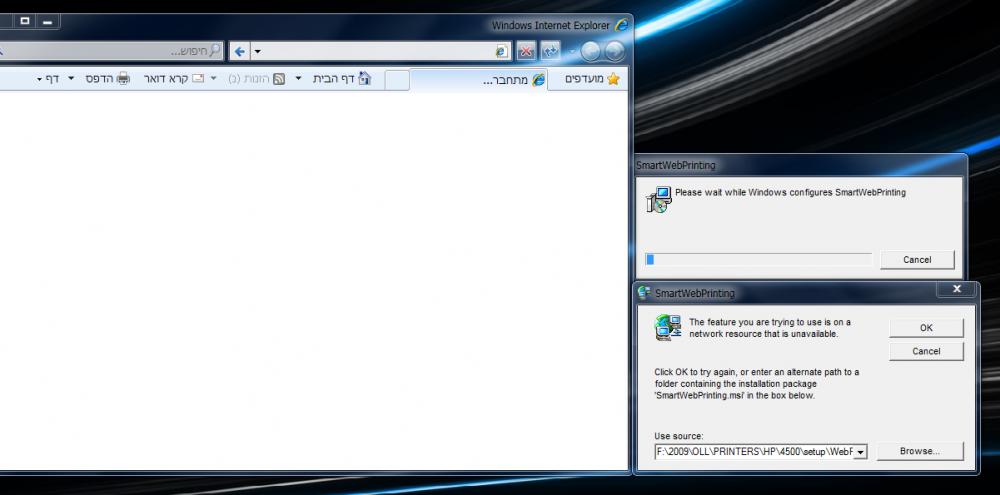This screenshot has height=495, width=1000.
Task: Click the Browse... button
Action: (920, 451)
